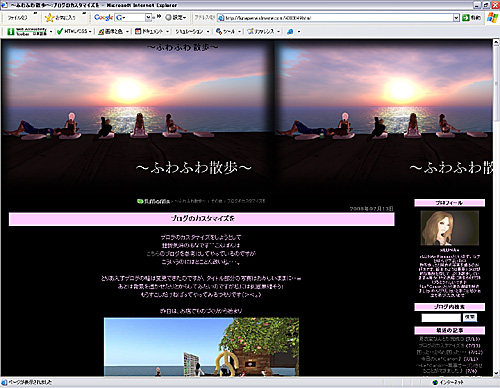Click the green Go arrow button

tap(466, 18)
